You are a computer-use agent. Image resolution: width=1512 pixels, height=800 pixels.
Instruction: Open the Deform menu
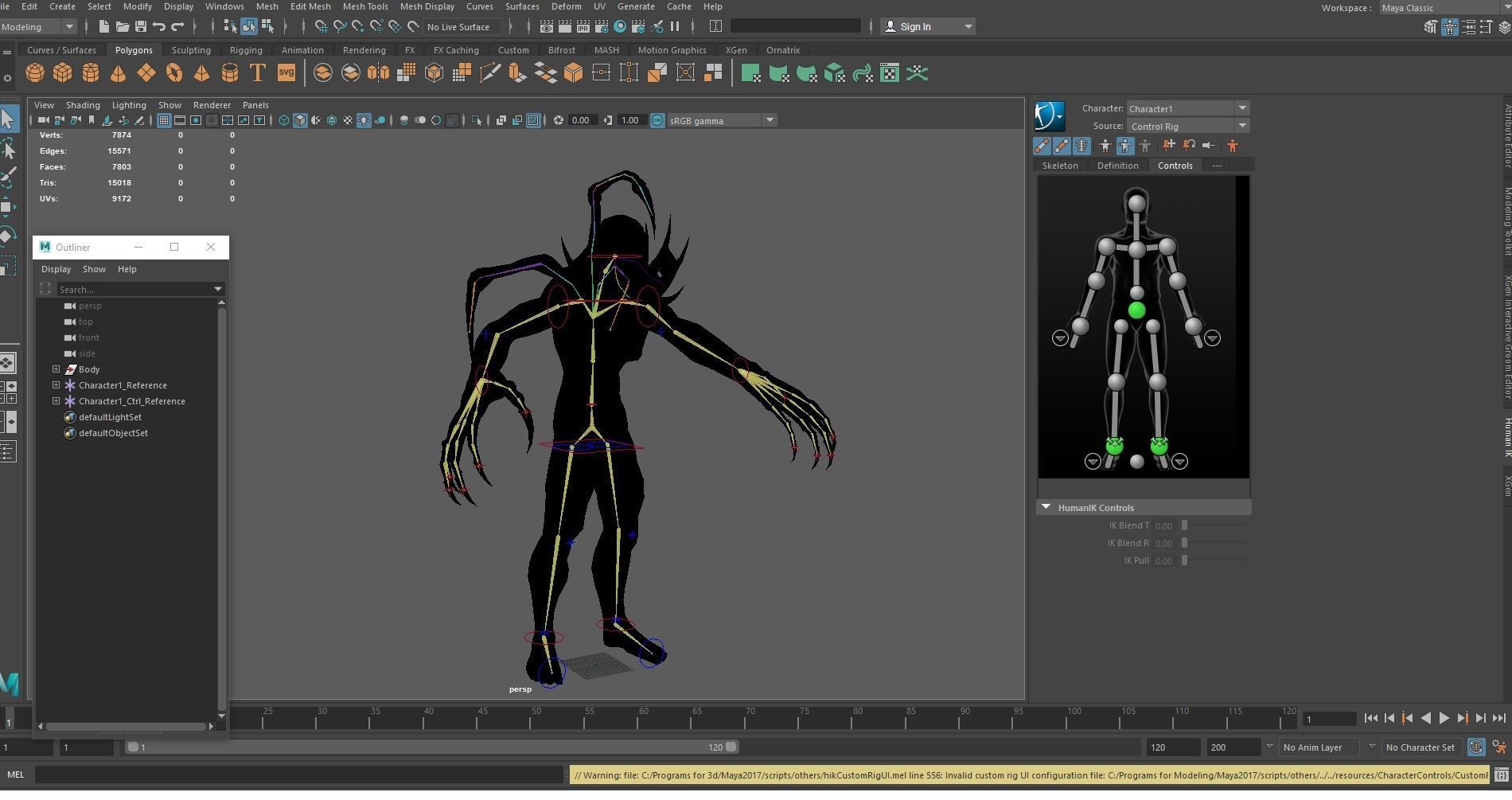(566, 6)
